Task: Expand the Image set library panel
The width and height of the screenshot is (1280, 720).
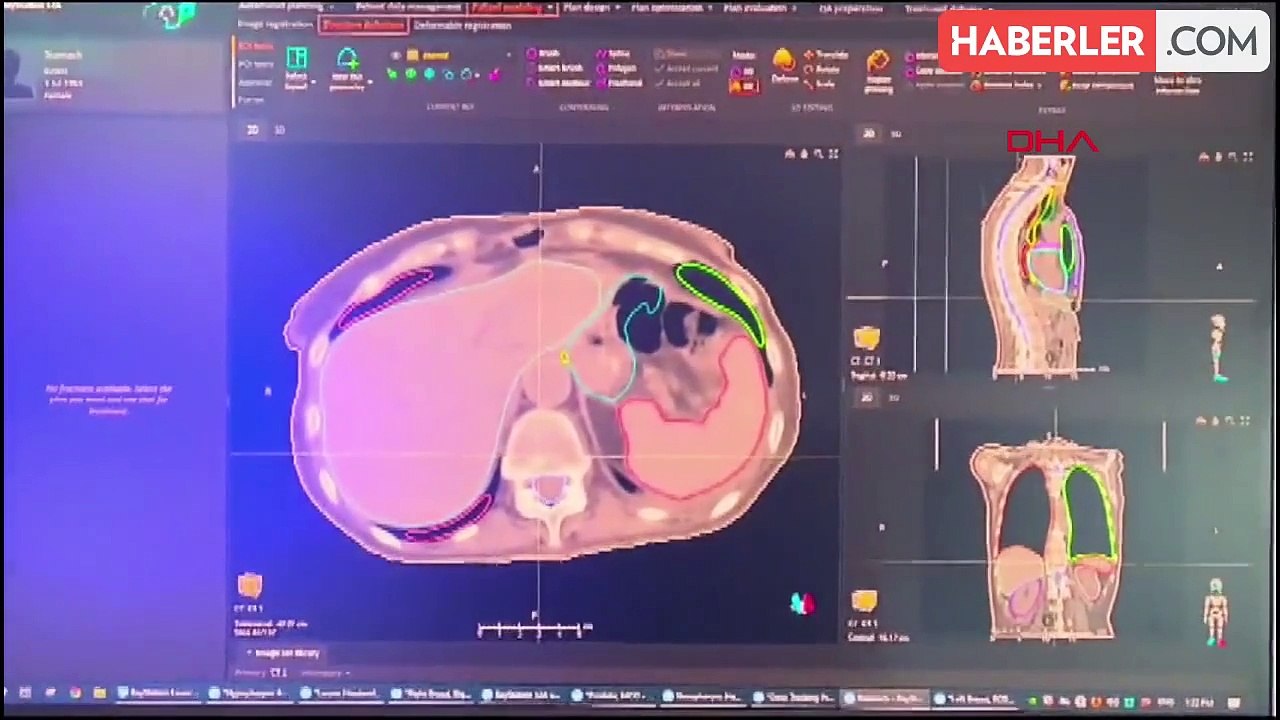Action: (x=286, y=653)
